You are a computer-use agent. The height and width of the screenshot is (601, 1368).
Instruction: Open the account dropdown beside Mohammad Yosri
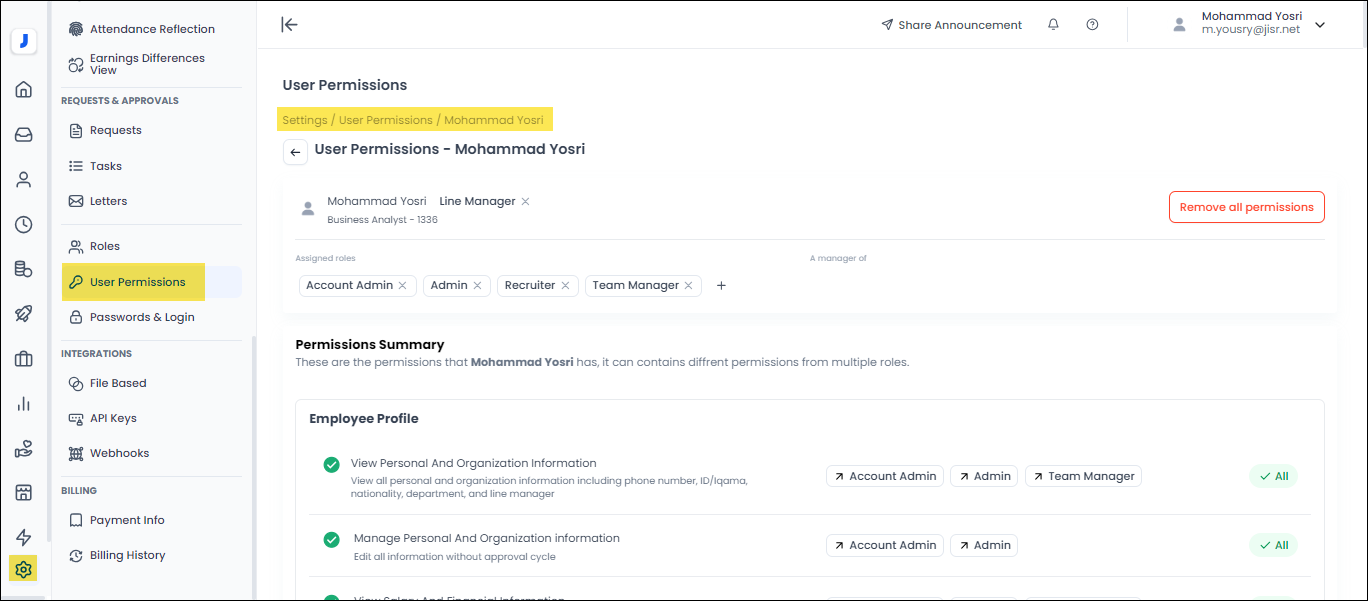tap(1320, 24)
